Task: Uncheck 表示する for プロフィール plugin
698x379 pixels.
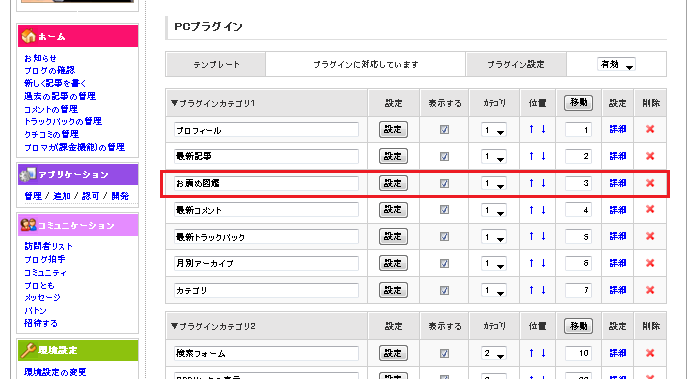Action: click(444, 130)
